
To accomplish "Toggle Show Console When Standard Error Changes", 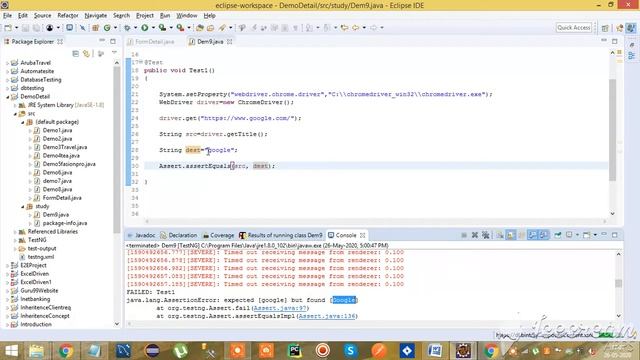I will pyautogui.click(x=543, y=235).
